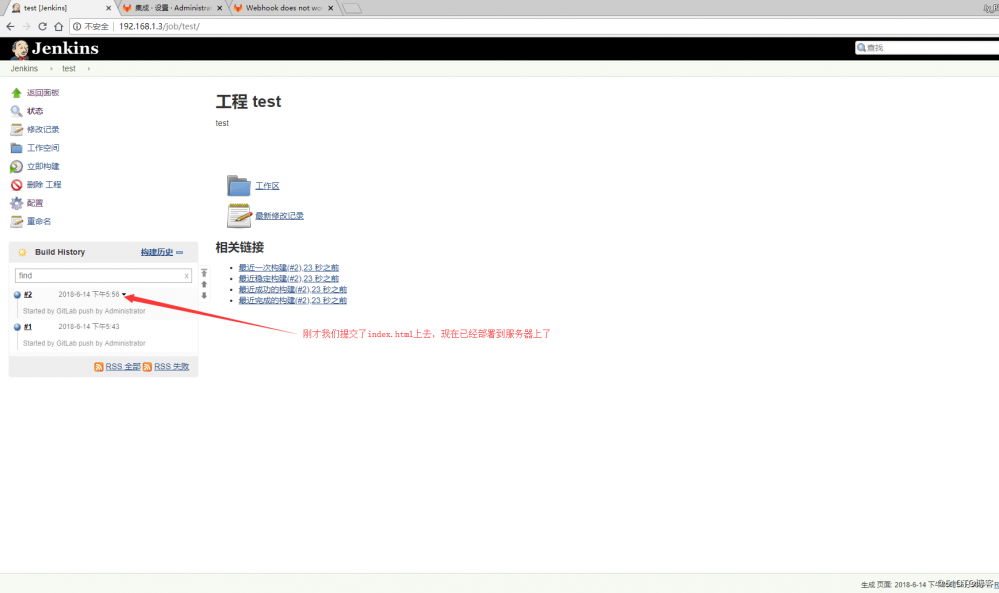This screenshot has width=999, height=593.
Task: Click the large workspace folder icon in the main panel
Action: click(x=239, y=185)
